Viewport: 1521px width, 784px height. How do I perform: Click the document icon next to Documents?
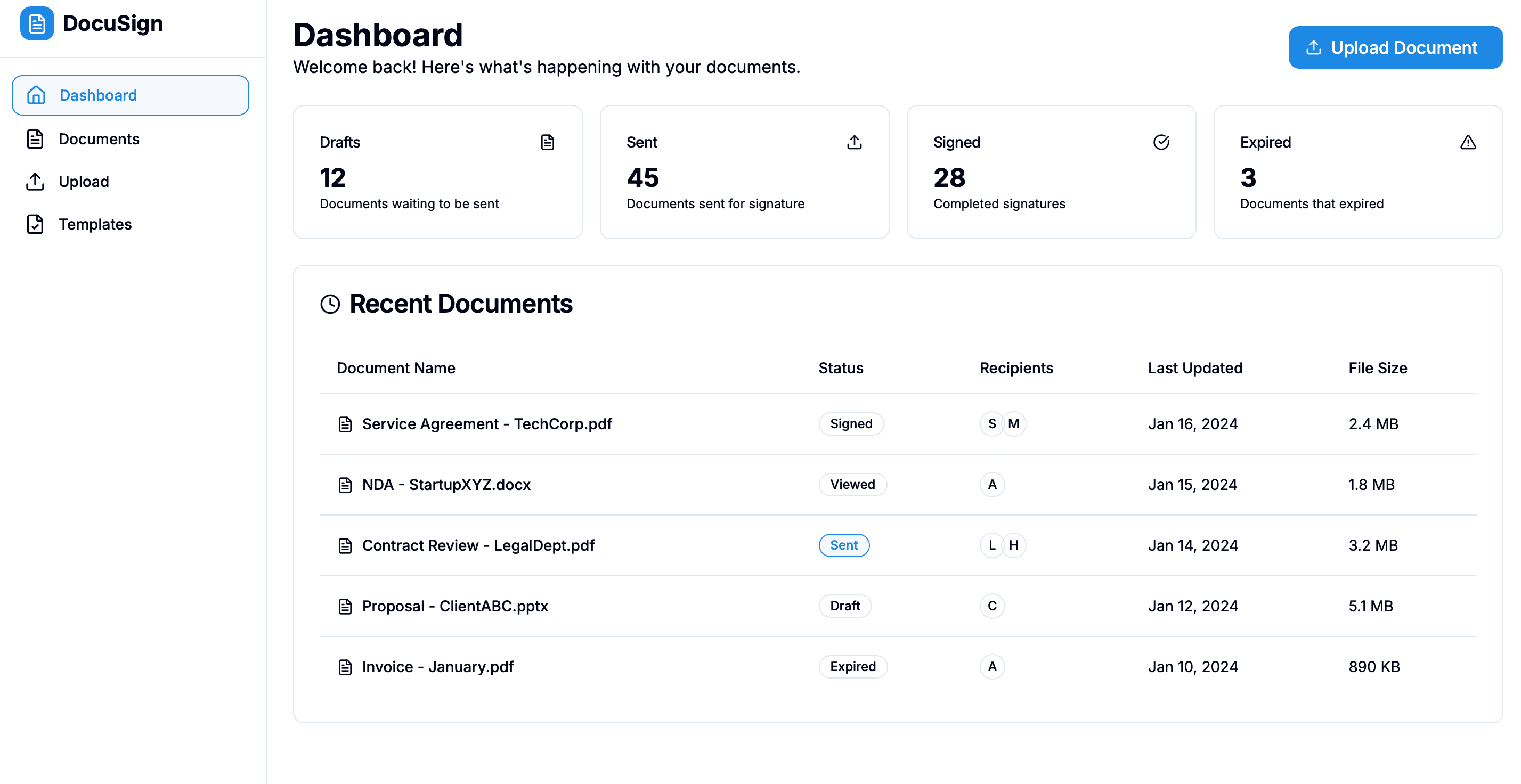tap(35, 138)
